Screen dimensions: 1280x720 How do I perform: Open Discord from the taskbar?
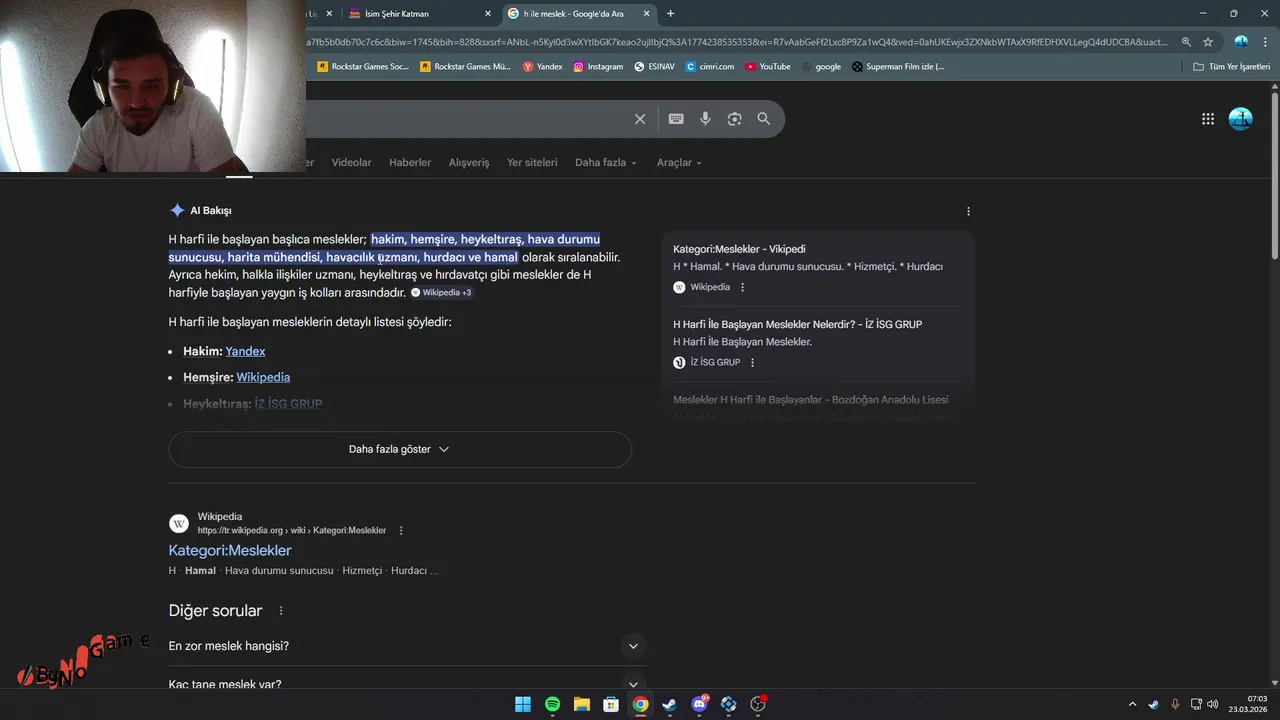[699, 705]
